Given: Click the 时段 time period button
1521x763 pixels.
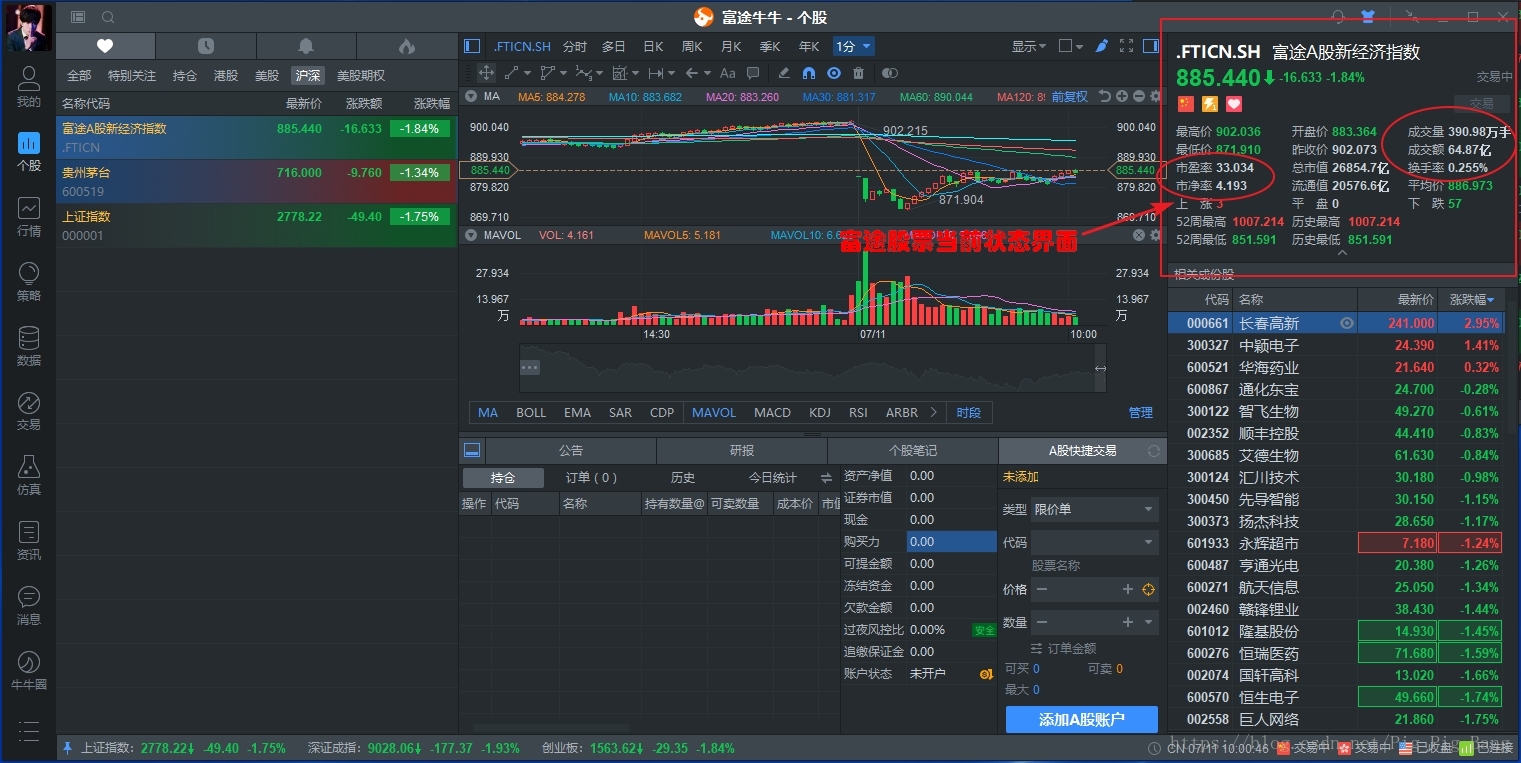Looking at the screenshot, I should [x=969, y=412].
